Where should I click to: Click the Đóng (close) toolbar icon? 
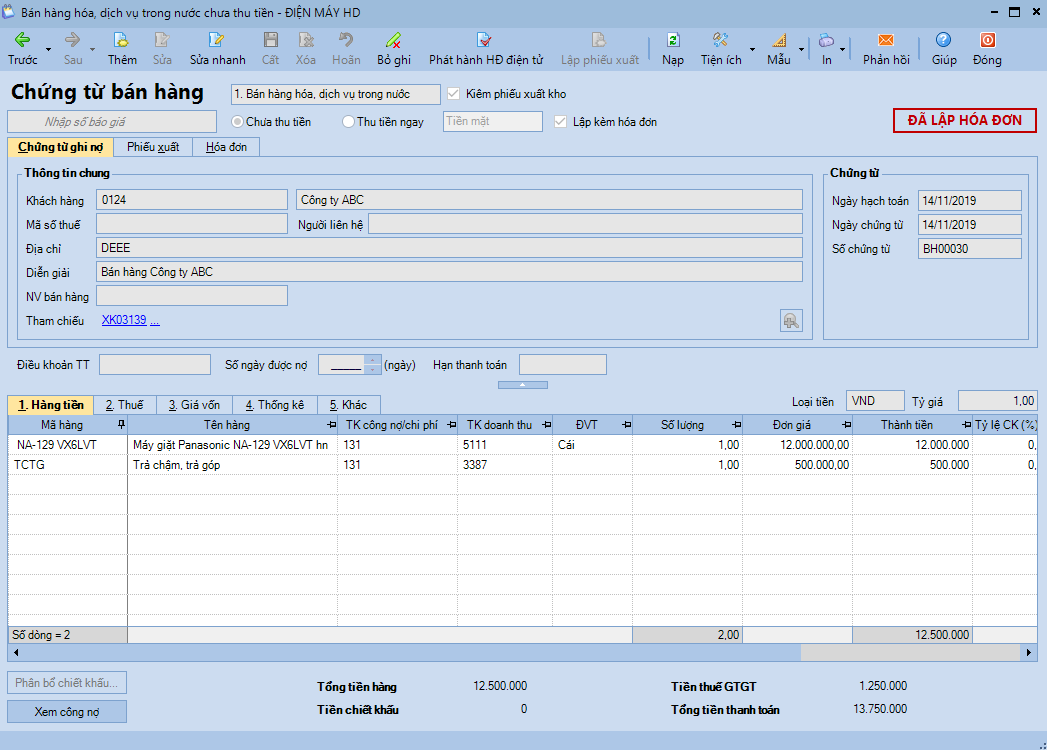(987, 40)
